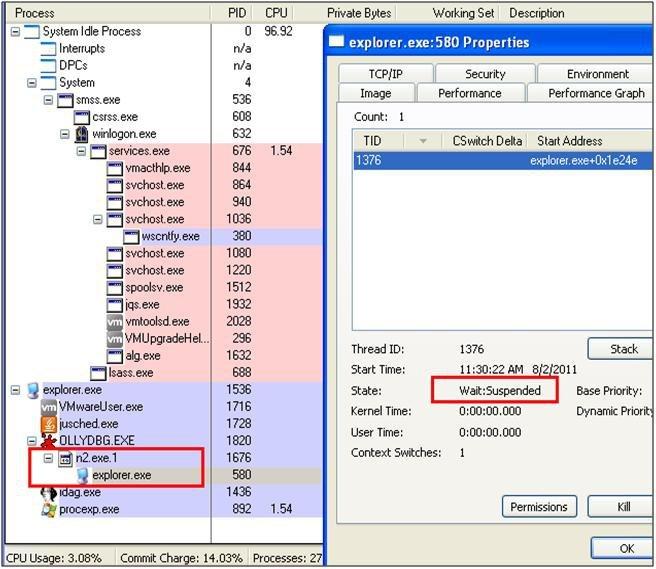This screenshot has width=656, height=569.
Task: Click the wscntfy.exe process icon
Action: [131, 236]
